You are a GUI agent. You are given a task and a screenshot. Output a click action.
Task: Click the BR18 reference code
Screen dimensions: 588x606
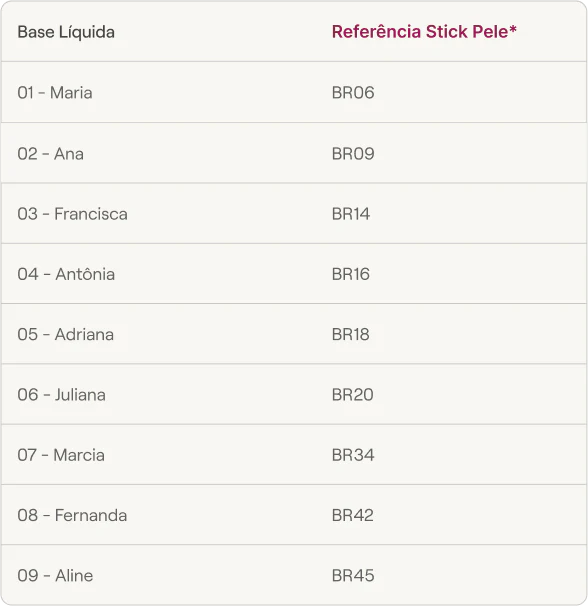(351, 335)
